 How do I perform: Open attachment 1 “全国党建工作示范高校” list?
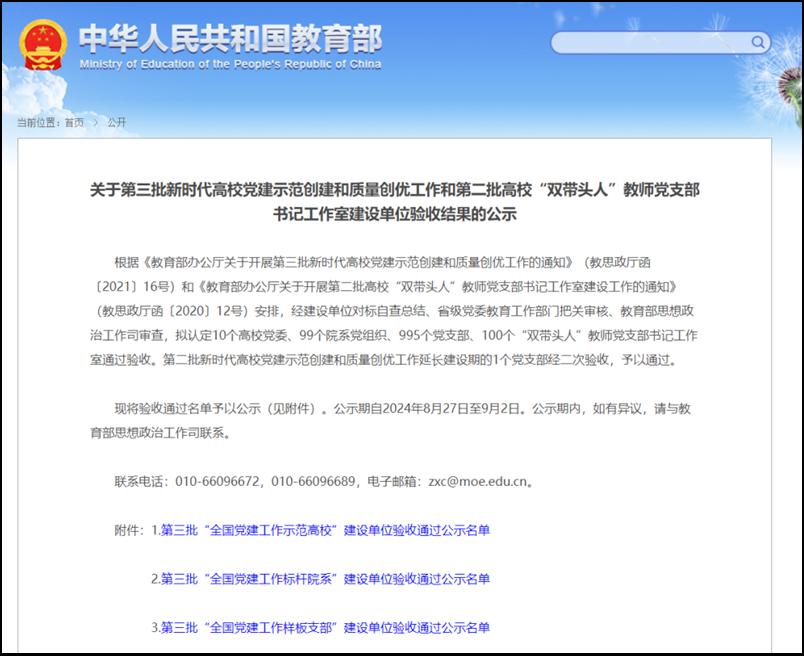(325, 530)
